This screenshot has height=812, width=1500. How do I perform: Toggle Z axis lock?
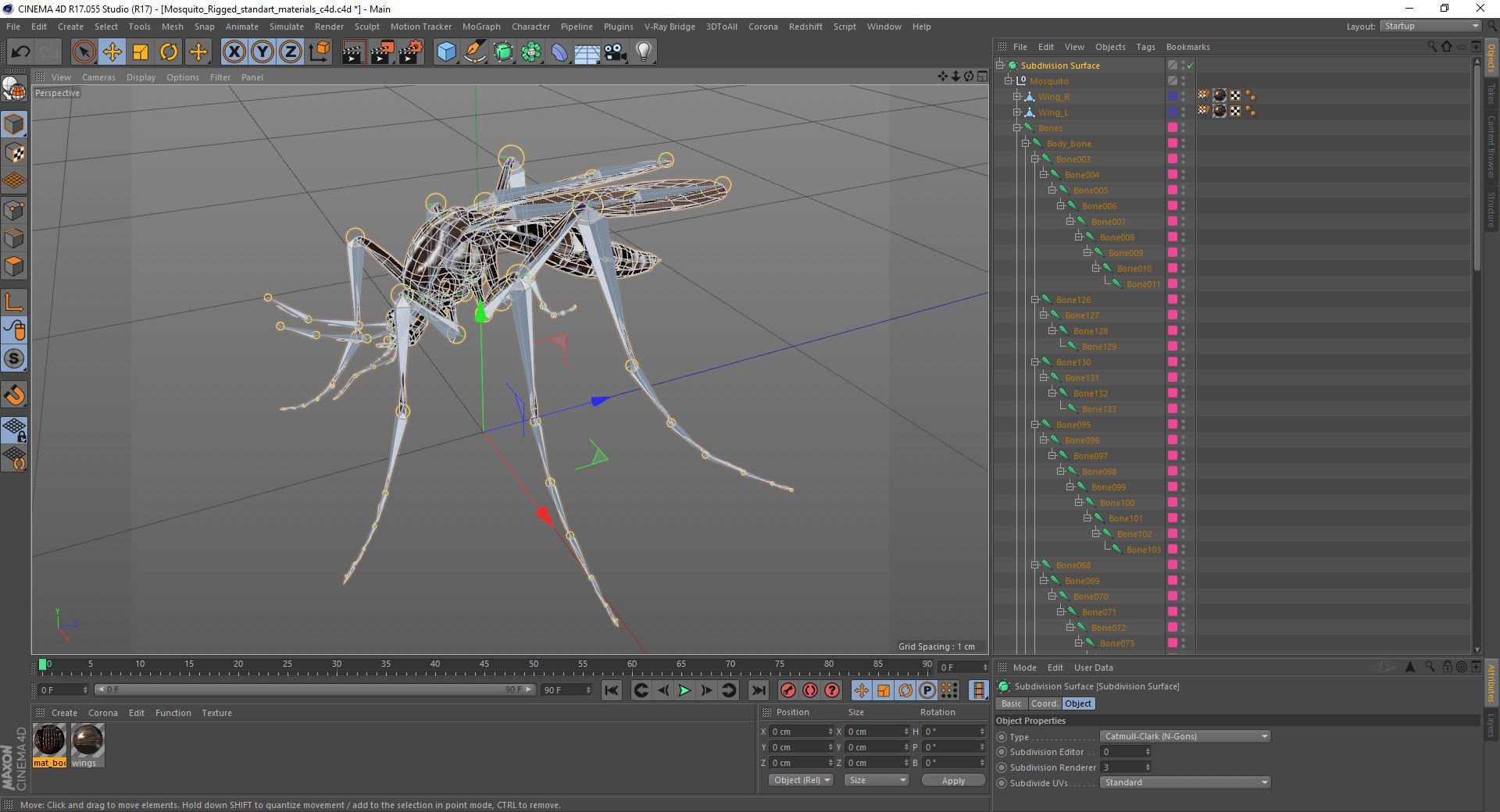pos(291,52)
